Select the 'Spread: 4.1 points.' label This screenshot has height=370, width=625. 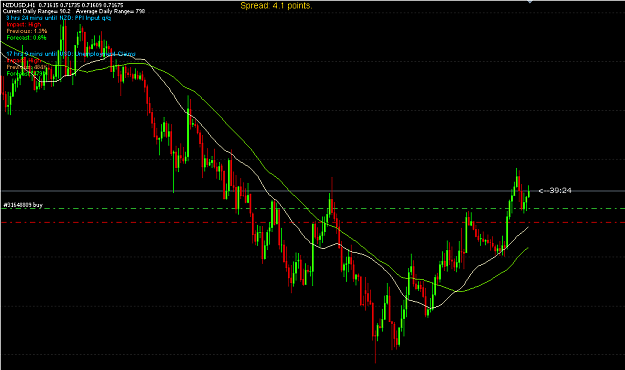coord(276,6)
